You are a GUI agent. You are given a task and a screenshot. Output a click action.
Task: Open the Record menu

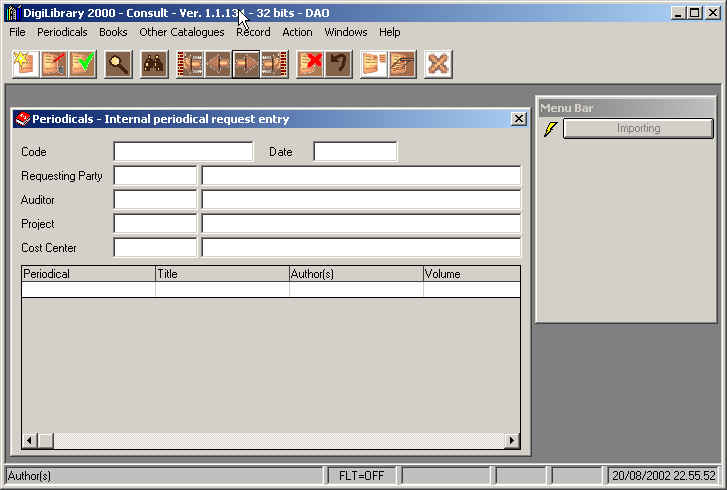253,32
